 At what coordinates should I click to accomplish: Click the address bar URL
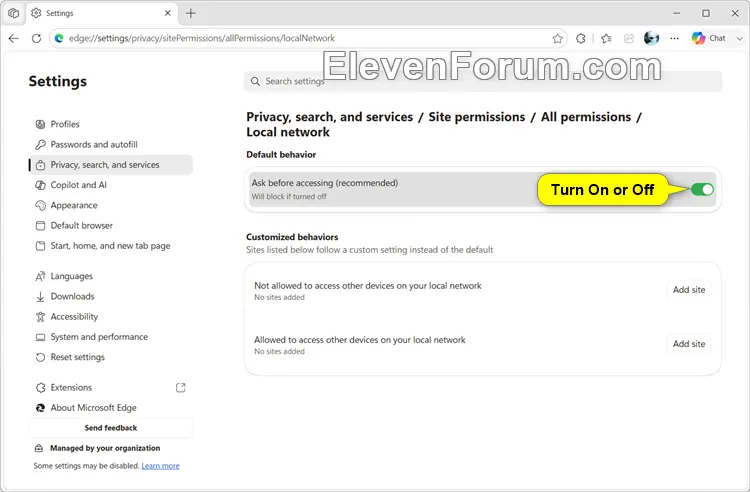tap(201, 38)
